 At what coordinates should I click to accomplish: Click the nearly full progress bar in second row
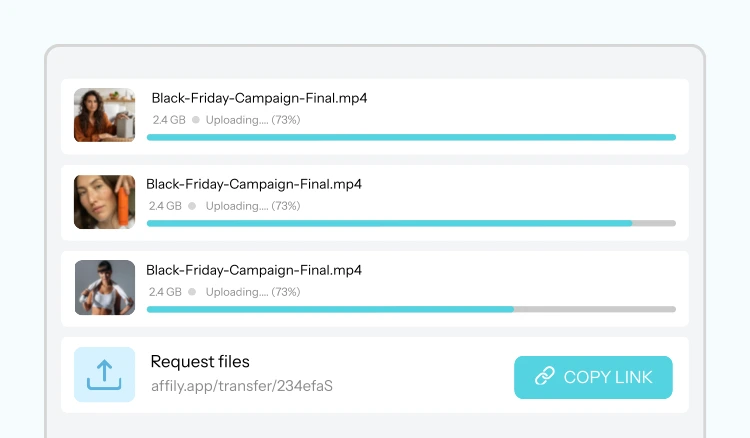[411, 223]
